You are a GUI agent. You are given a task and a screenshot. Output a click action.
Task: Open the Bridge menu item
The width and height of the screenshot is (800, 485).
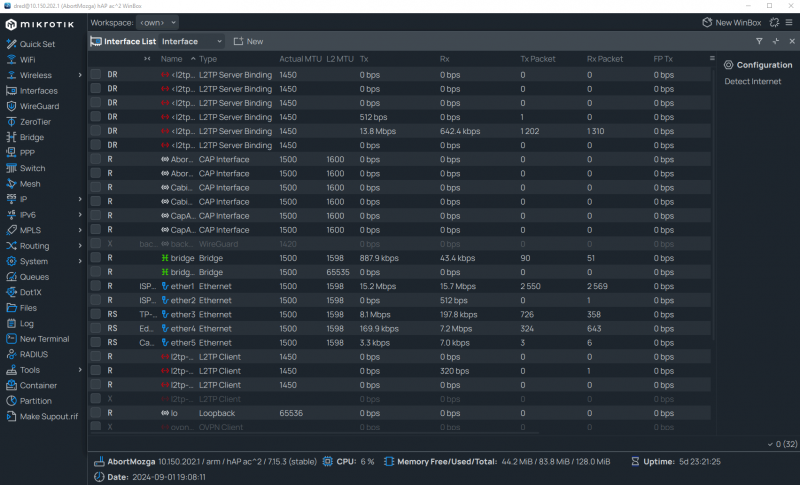tap(32, 137)
